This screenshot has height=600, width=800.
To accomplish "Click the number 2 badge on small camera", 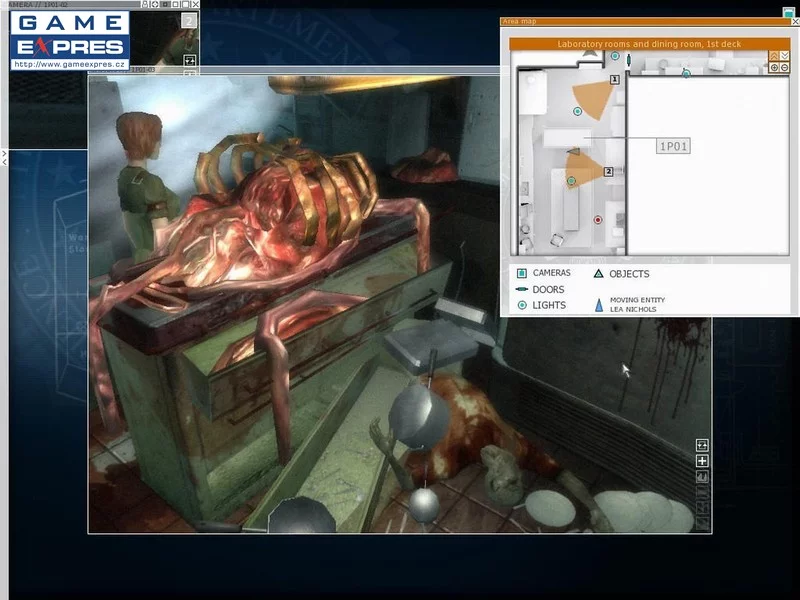I will [x=188, y=21].
